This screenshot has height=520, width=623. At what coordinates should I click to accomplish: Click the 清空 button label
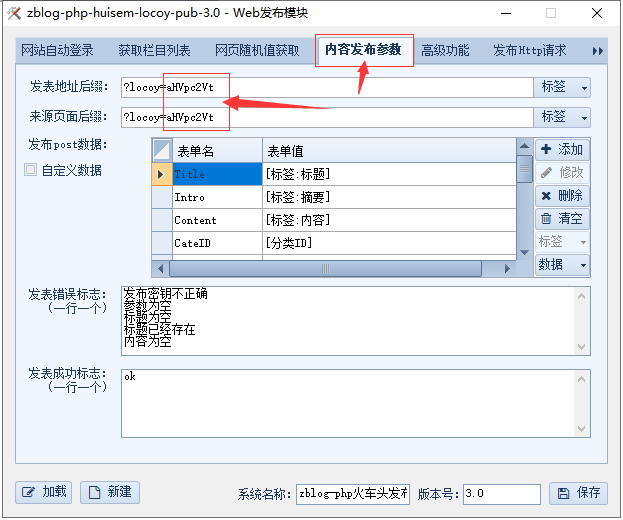(x=571, y=218)
